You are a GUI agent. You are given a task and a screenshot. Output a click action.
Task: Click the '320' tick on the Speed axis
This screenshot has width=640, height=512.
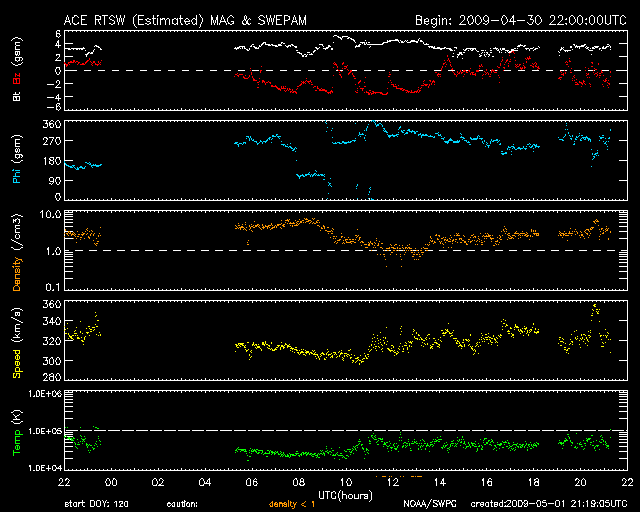tap(52, 341)
